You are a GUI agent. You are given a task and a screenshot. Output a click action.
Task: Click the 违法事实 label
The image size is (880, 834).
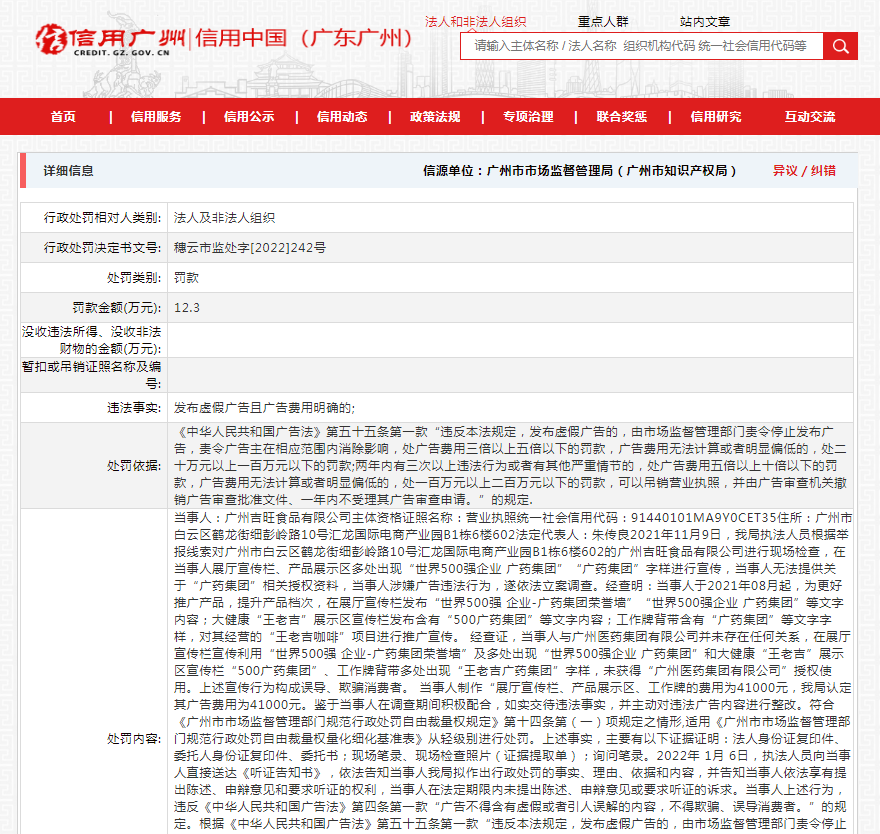(x=134, y=408)
